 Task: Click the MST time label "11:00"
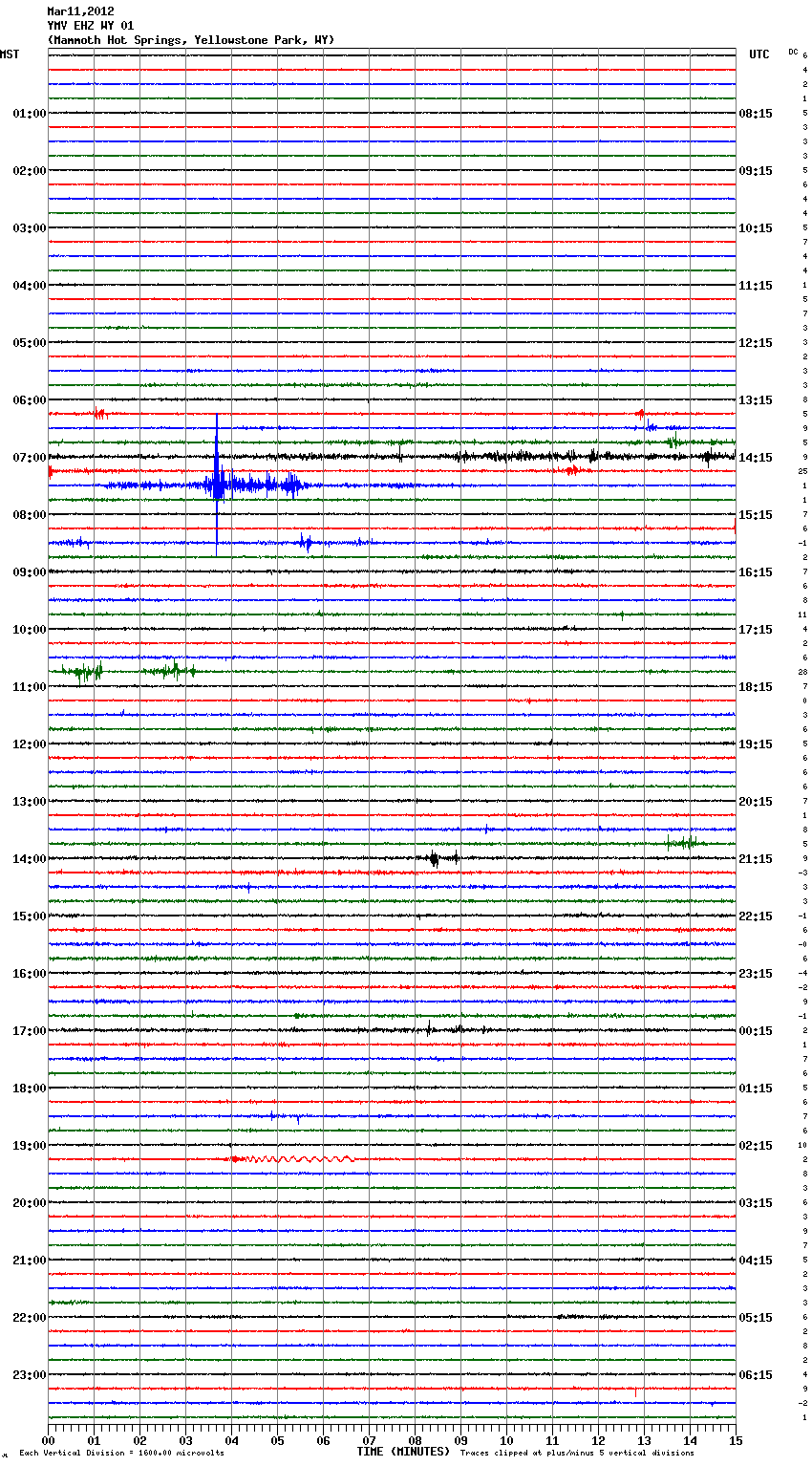(30, 687)
